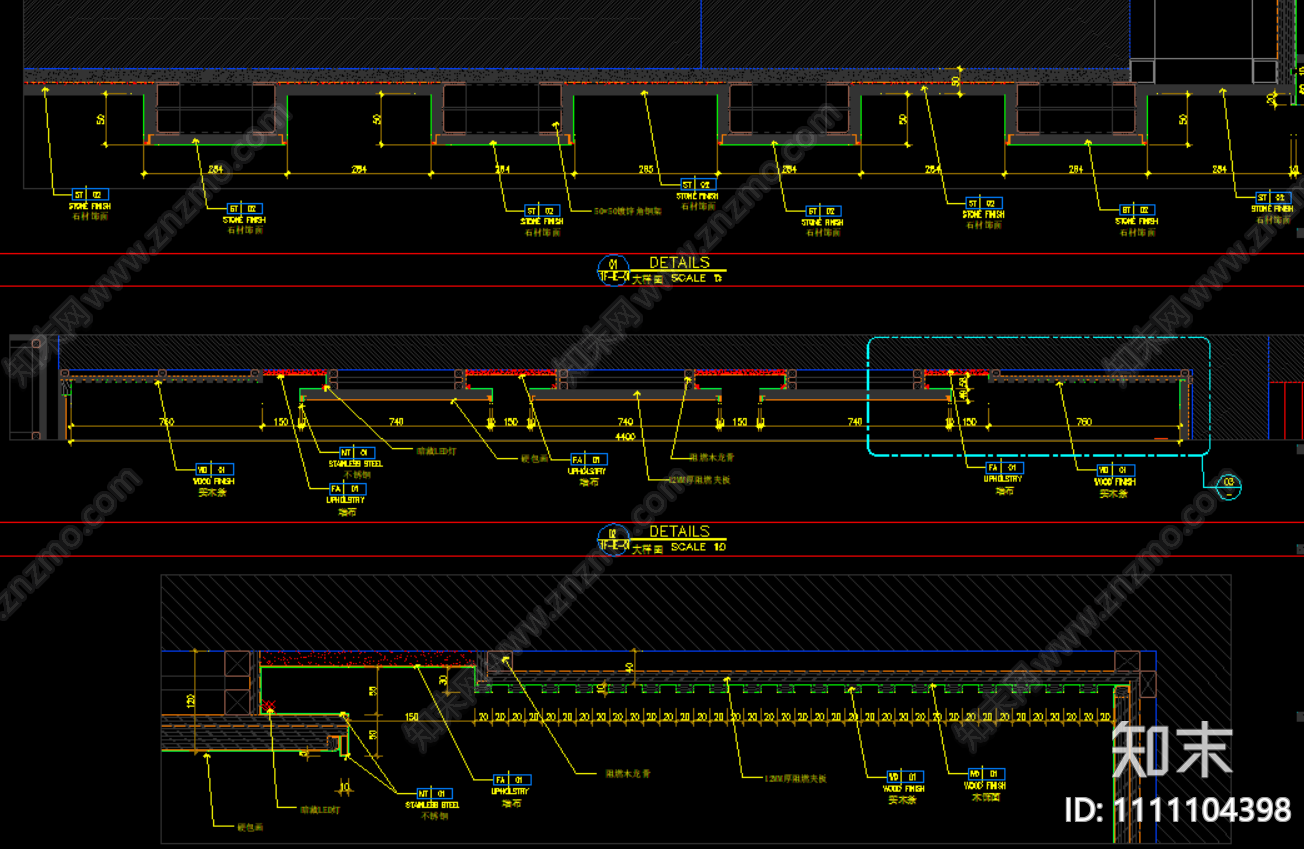1304x849 pixels.
Task: Select WD 01 实木条 tag in bottom detail
Action: (905, 788)
